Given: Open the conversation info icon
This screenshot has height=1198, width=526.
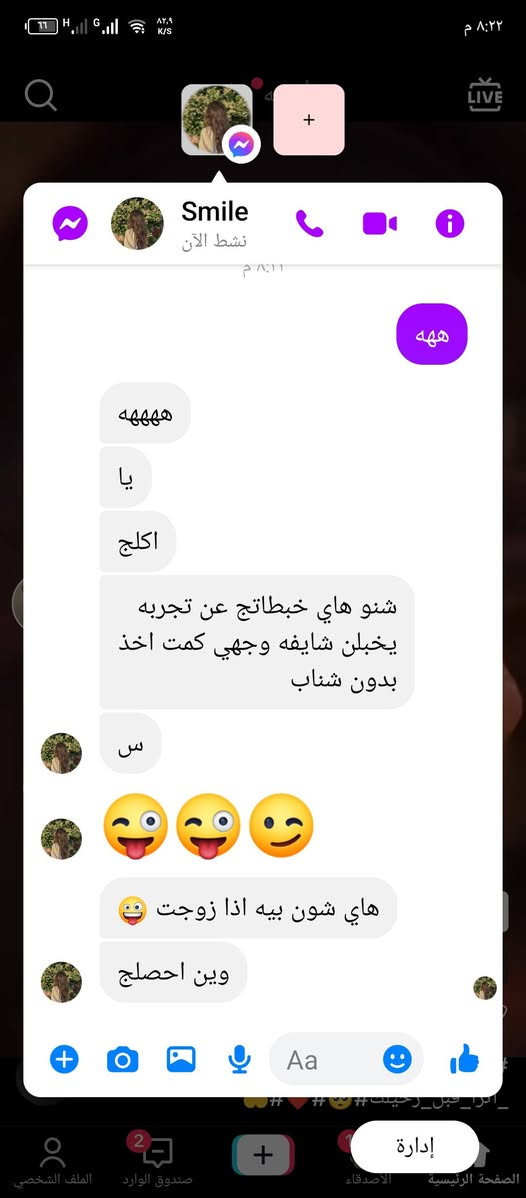Looking at the screenshot, I should [450, 224].
